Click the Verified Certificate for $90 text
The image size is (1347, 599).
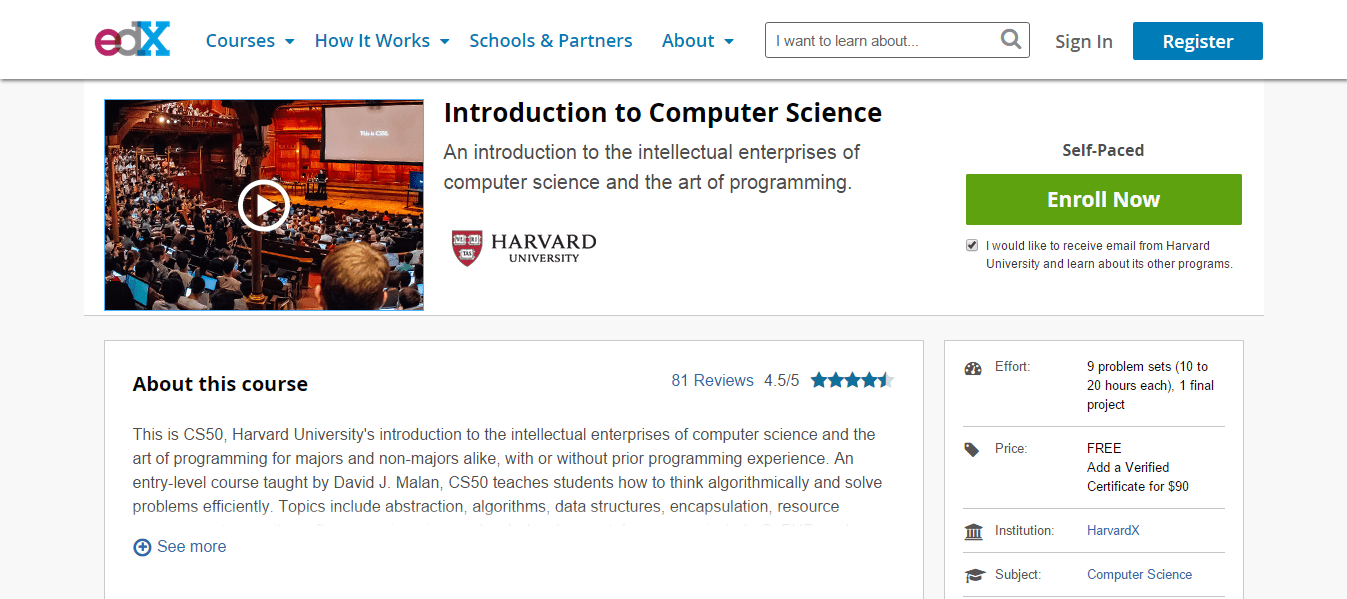[x=1138, y=477]
